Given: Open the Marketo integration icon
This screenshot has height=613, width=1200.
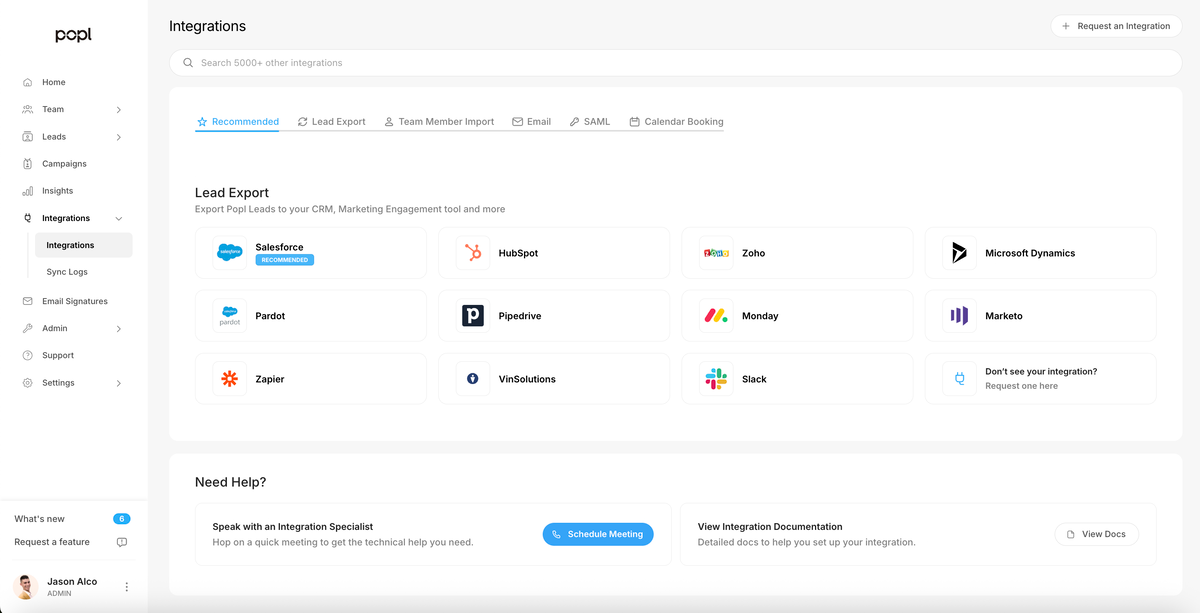Looking at the screenshot, I should pyautogui.click(x=959, y=316).
